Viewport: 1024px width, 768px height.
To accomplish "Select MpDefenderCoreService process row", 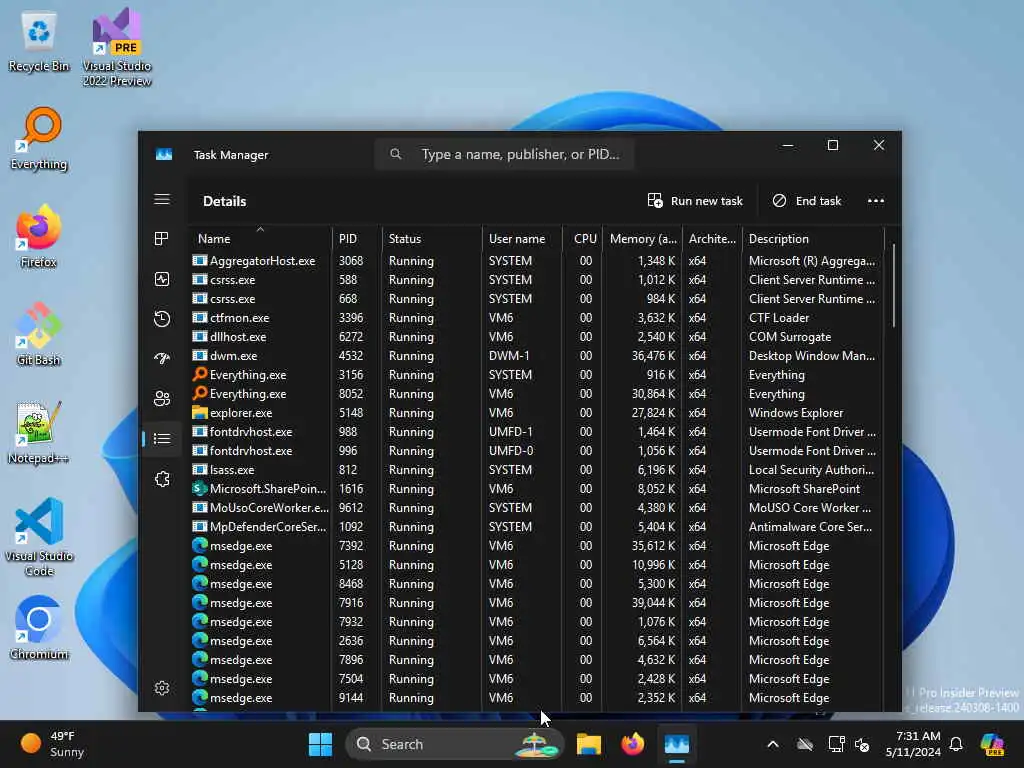I will [x=537, y=526].
